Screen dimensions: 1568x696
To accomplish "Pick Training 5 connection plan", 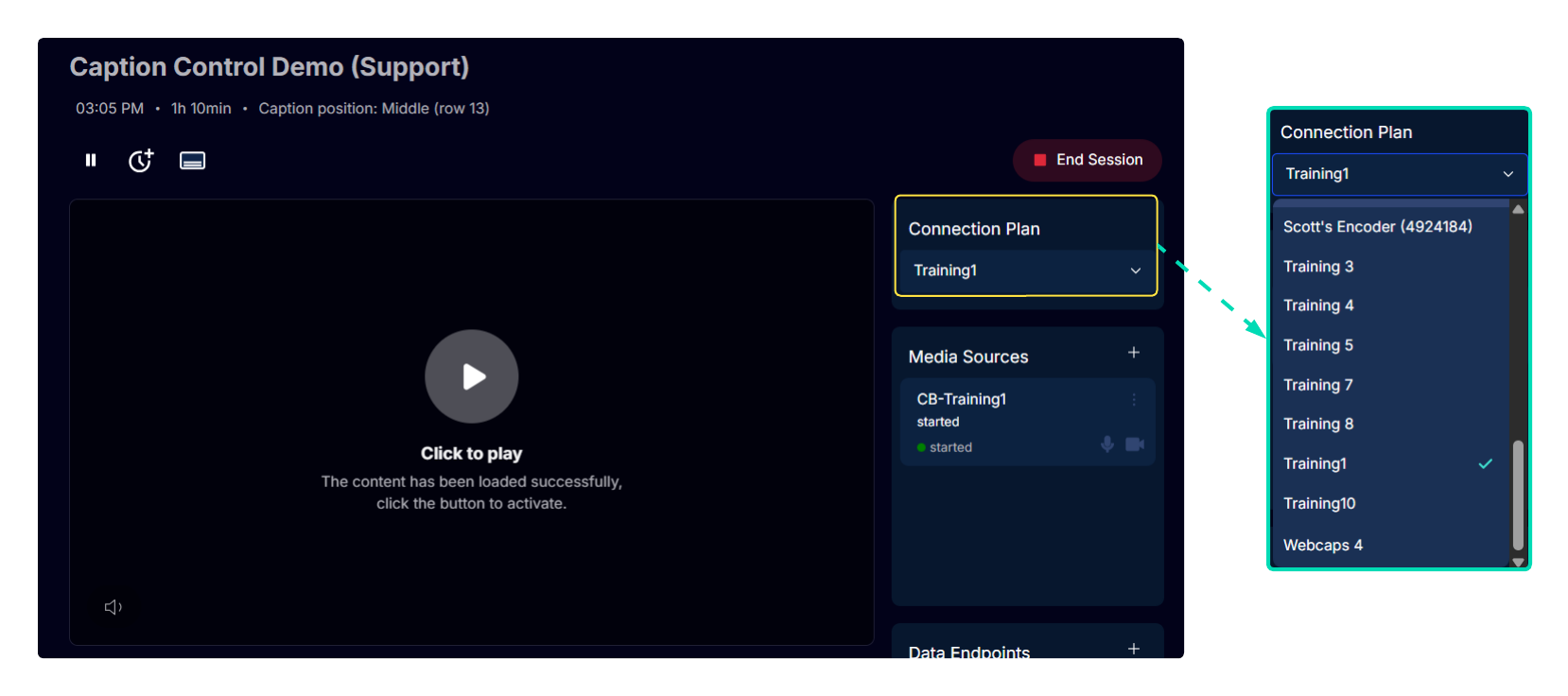I will (1318, 345).
